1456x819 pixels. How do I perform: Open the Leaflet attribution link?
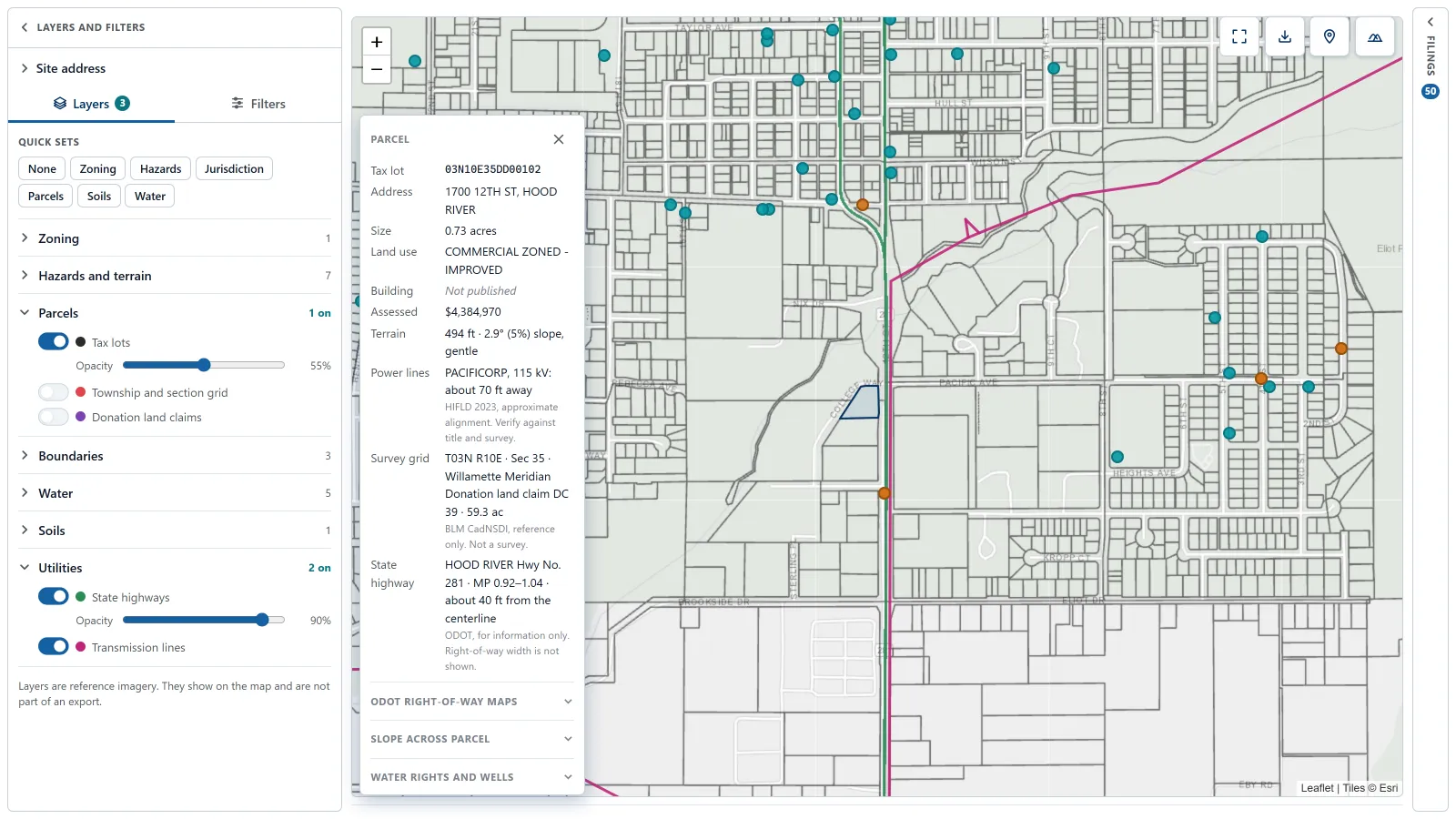coord(1317,788)
